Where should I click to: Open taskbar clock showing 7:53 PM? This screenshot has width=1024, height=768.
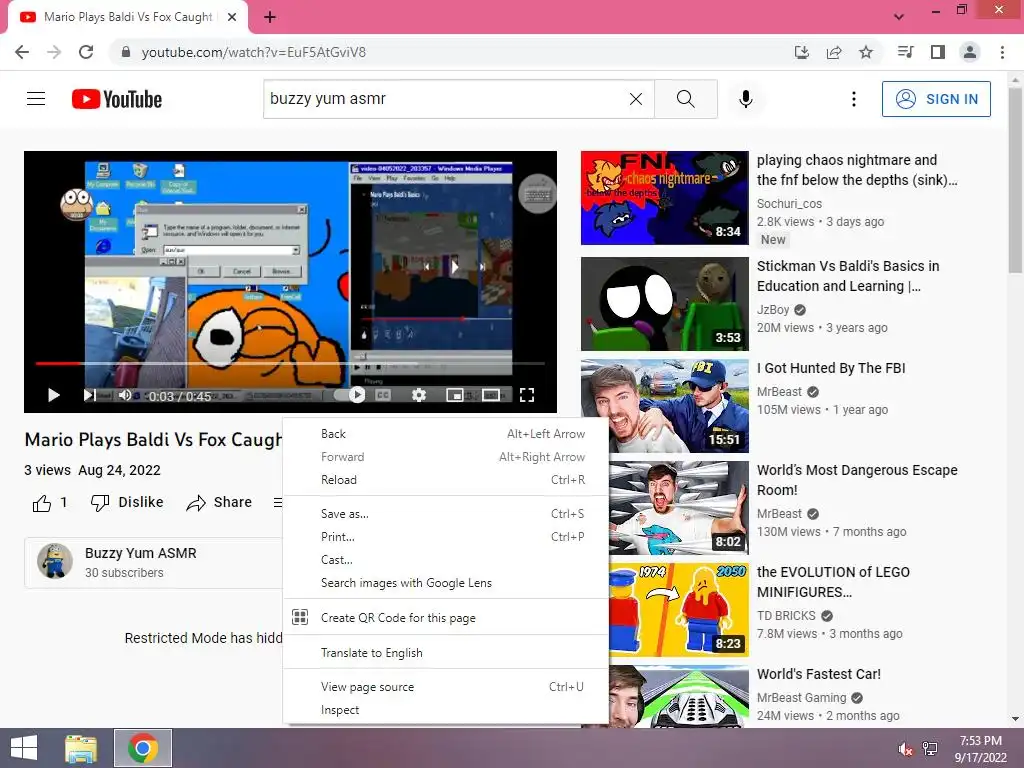pyautogui.click(x=980, y=749)
